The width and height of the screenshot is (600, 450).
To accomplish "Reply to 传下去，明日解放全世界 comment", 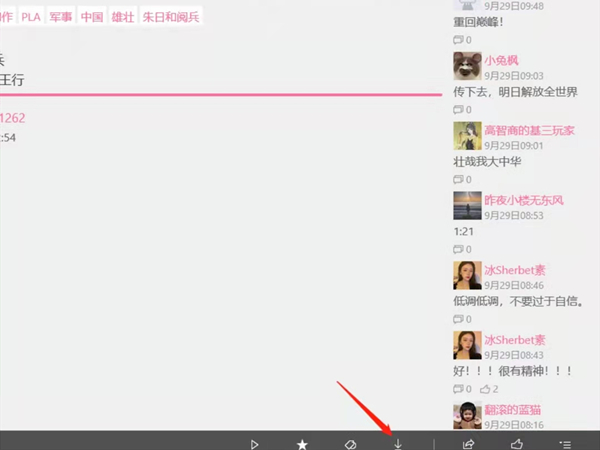I will pyautogui.click(x=462, y=110).
